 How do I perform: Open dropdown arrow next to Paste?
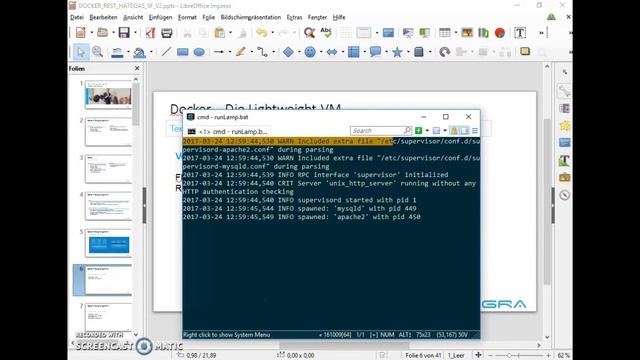tap(231, 33)
